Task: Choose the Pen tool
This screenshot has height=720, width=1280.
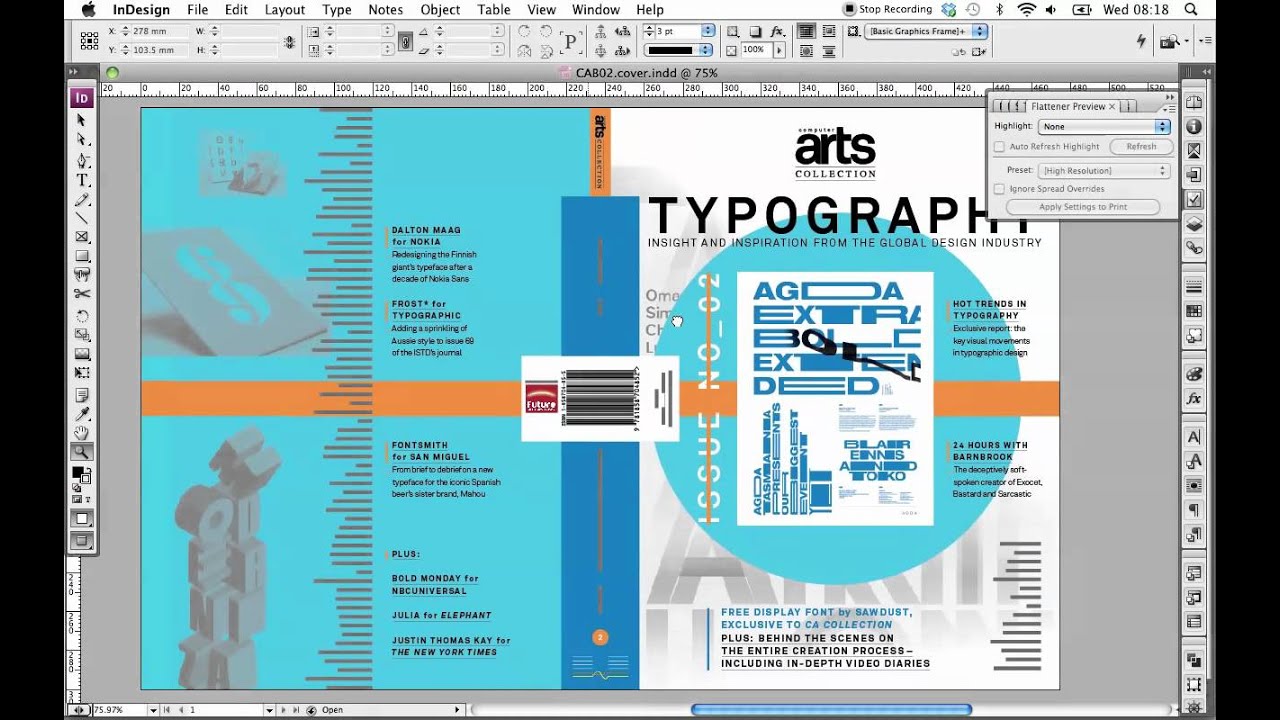Action: pyautogui.click(x=82, y=160)
